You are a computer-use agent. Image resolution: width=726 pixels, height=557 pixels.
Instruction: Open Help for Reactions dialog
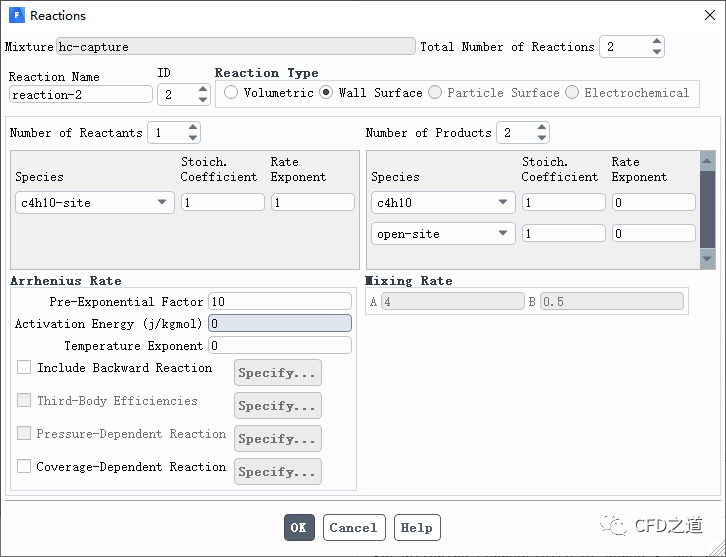click(417, 528)
